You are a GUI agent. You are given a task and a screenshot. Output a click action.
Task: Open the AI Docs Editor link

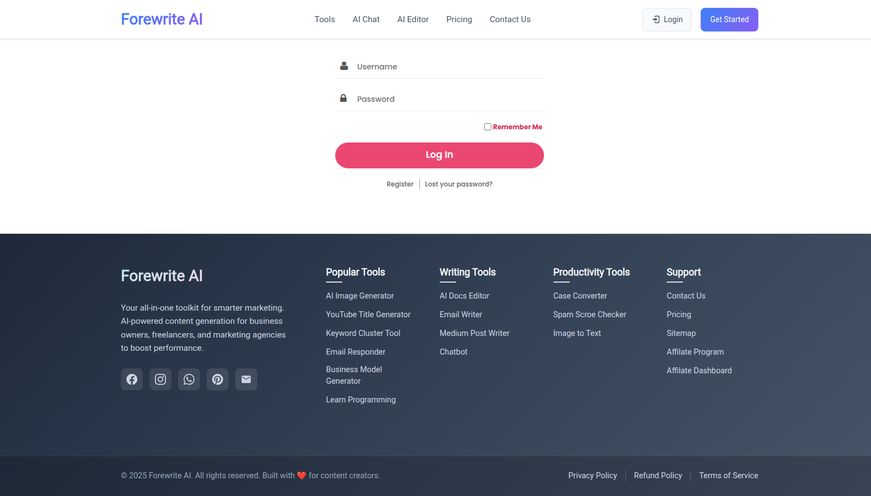pyautogui.click(x=464, y=296)
